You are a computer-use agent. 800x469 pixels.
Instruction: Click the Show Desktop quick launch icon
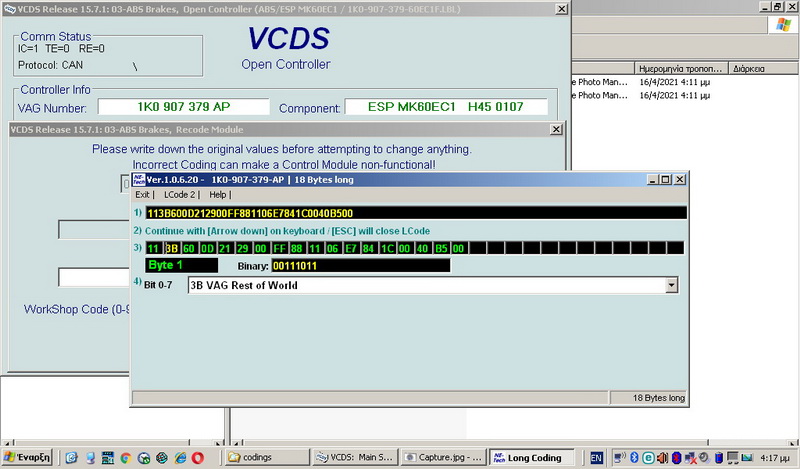(x=90, y=458)
